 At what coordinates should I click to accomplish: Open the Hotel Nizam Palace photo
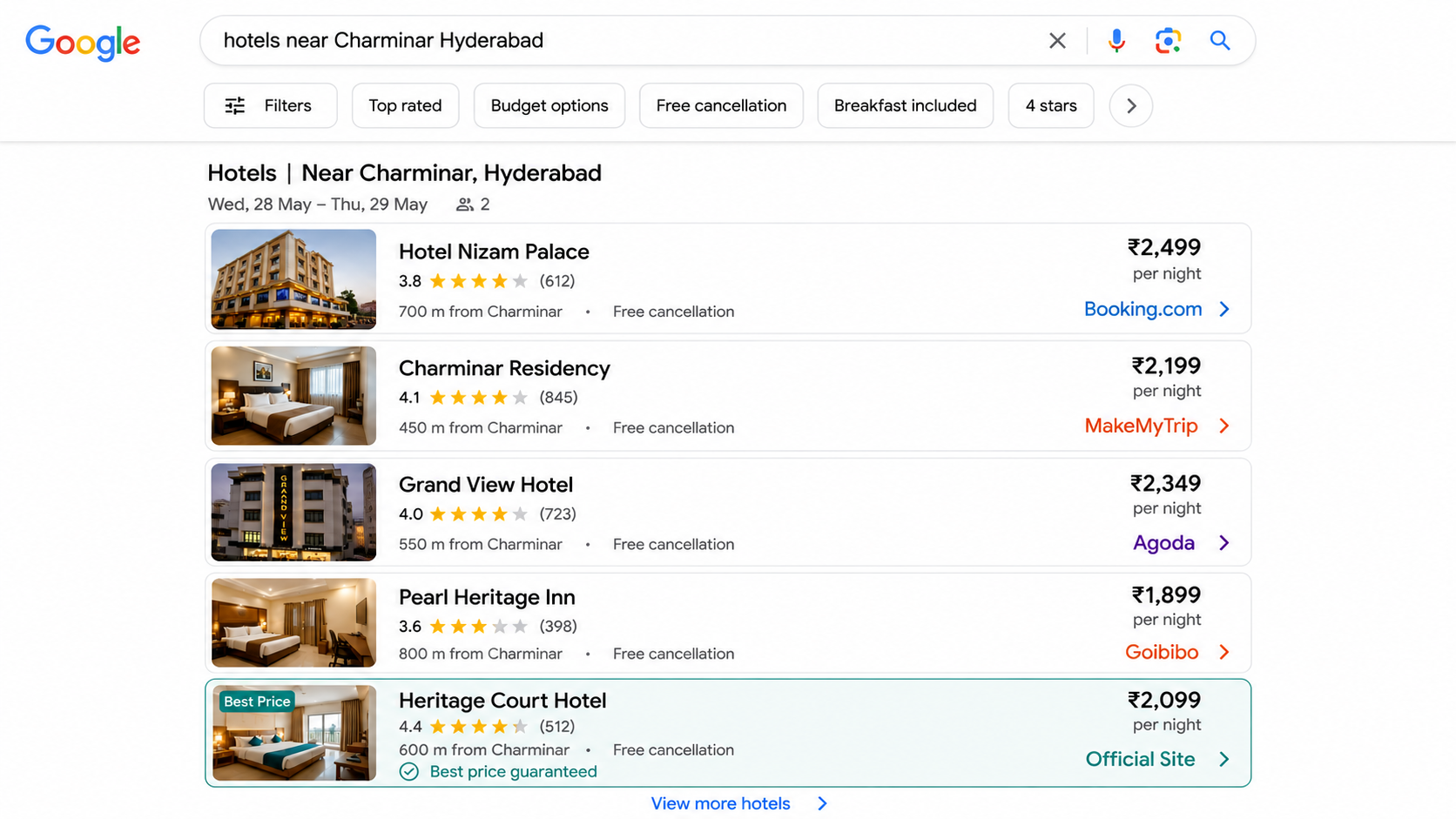coord(293,279)
